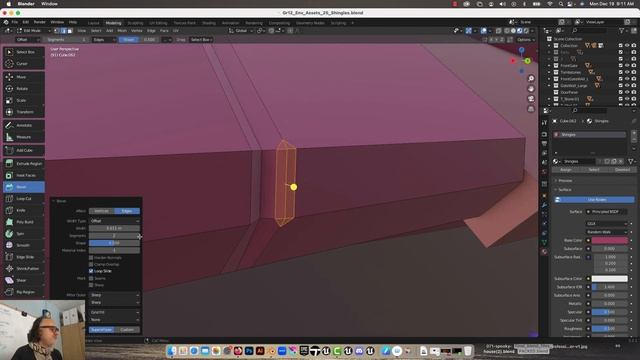The image size is (640, 360).
Task: Open the Miter Outer Sharp dropdown
Action: 114,295
